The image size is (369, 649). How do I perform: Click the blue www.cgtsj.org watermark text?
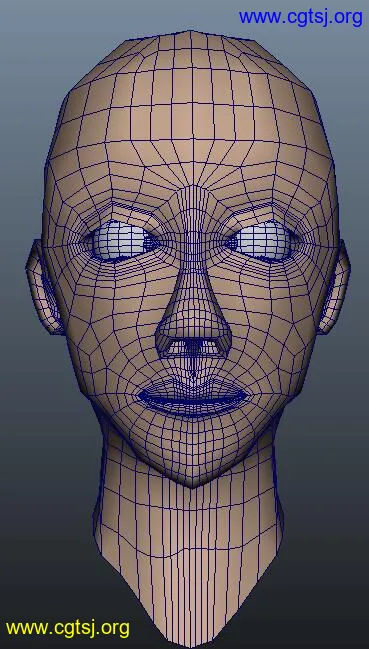coord(301,18)
